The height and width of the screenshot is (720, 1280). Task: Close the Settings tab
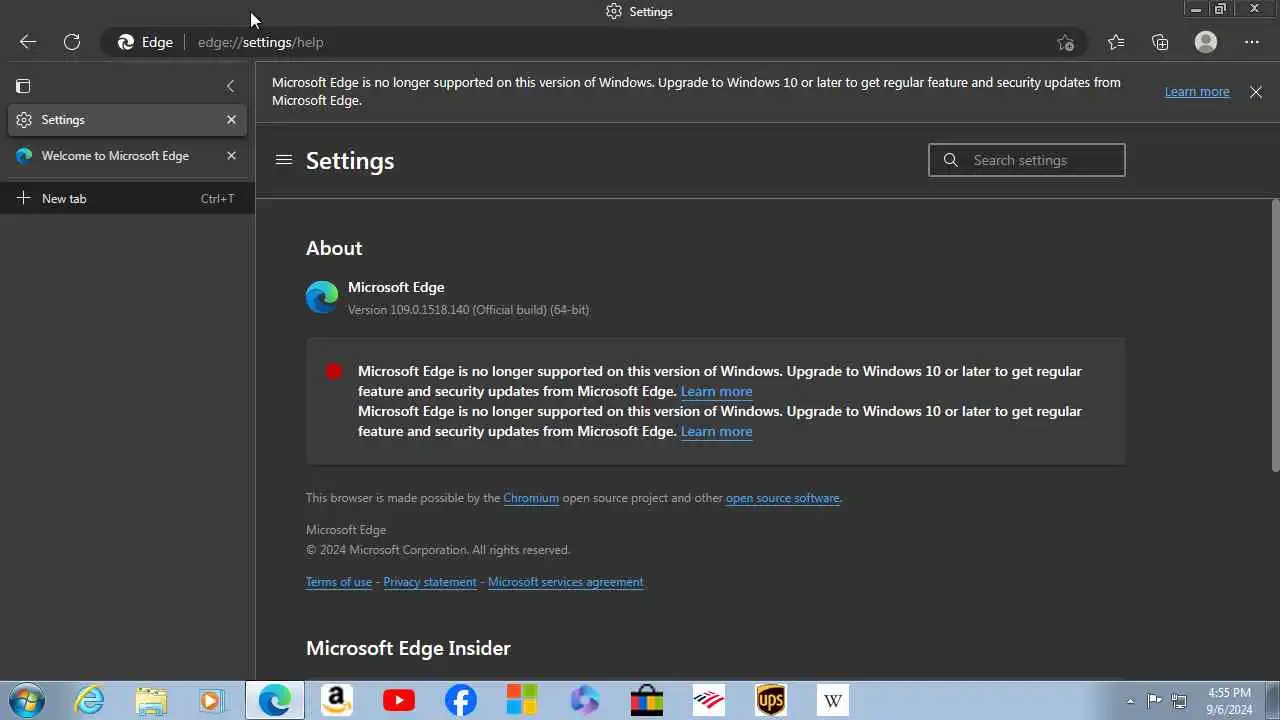click(231, 120)
